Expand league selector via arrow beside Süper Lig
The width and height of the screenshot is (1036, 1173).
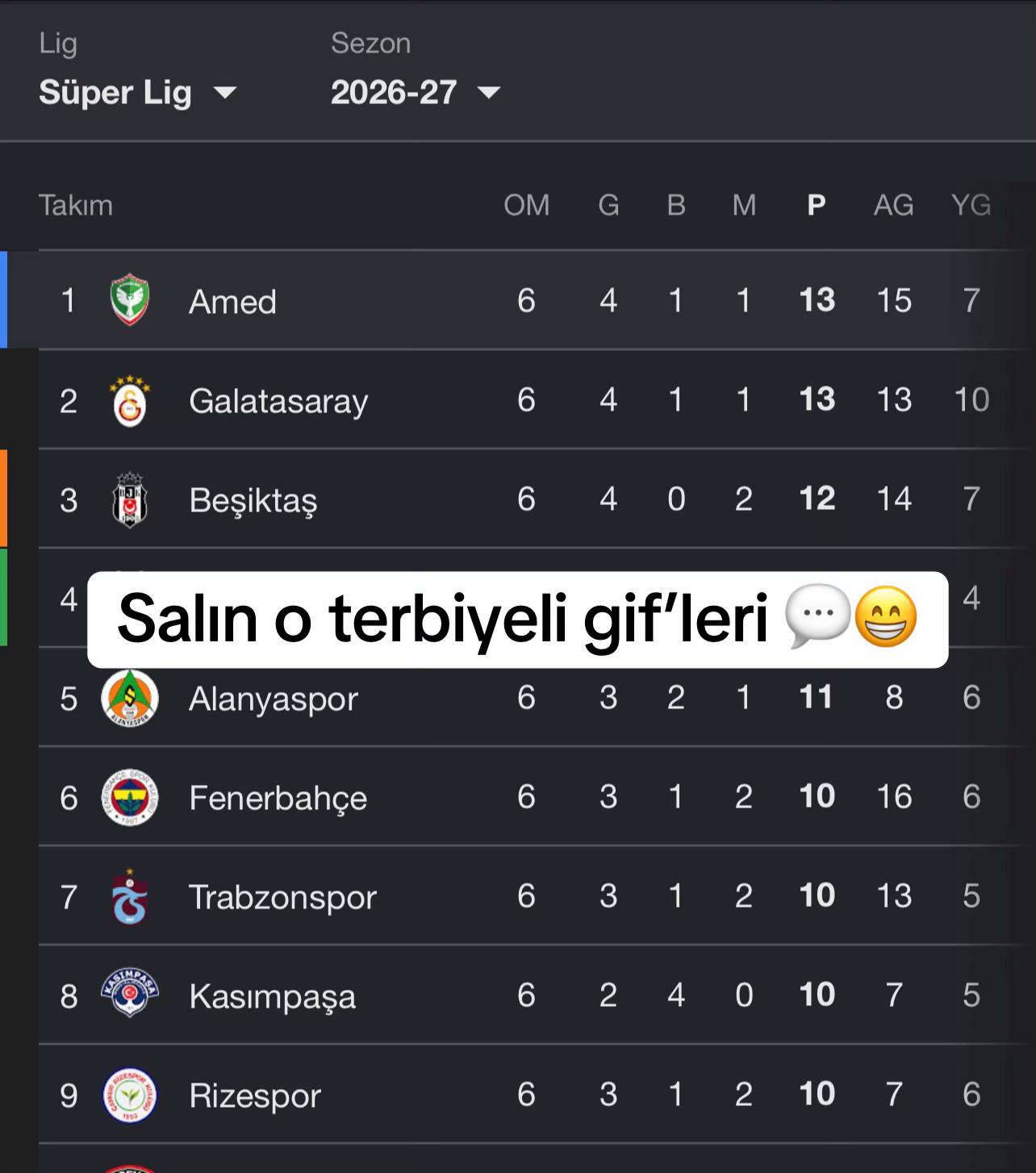tap(225, 94)
